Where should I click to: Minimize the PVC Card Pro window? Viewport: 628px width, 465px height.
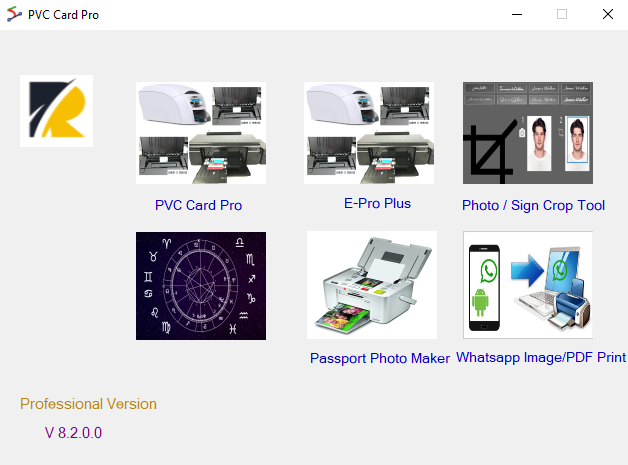517,14
